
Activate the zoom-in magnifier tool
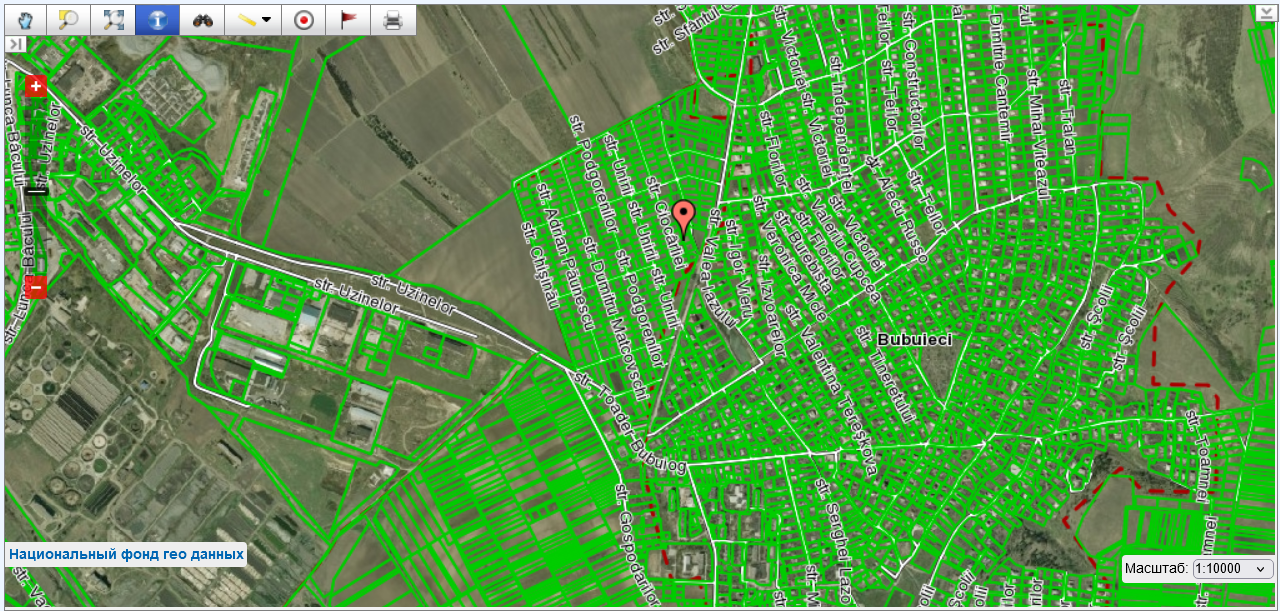tap(69, 20)
